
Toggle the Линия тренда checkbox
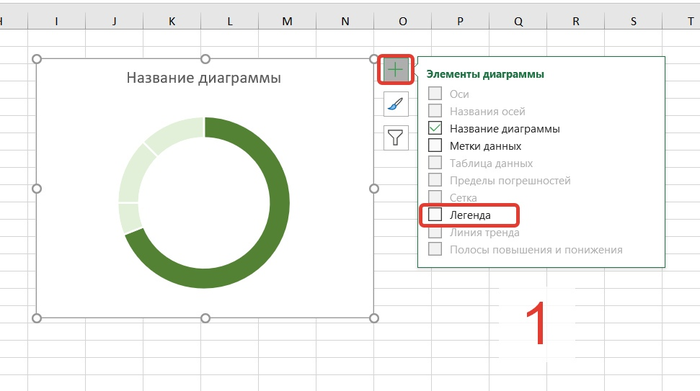coord(435,232)
